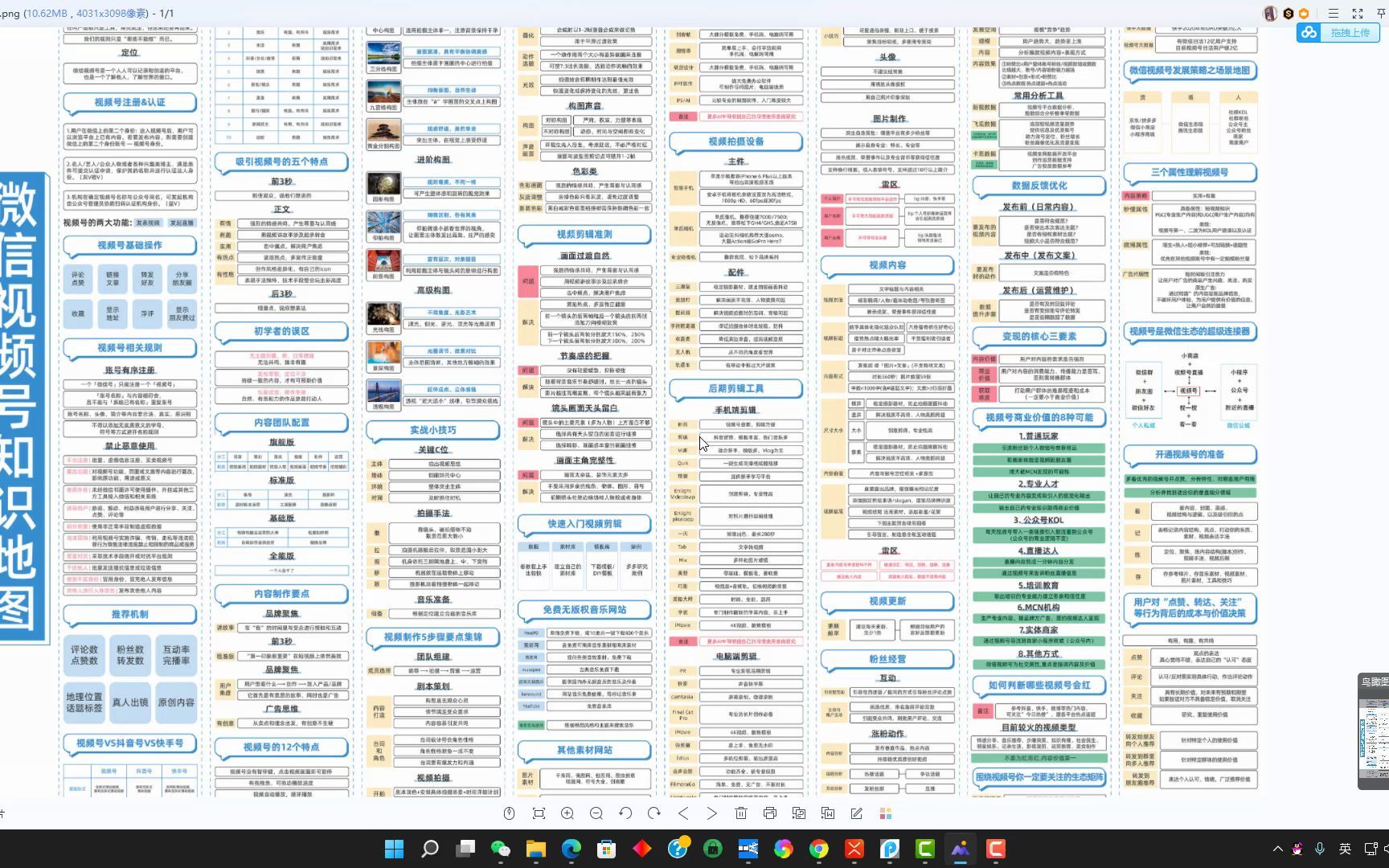Rotate the image counterclockwise

point(625,813)
